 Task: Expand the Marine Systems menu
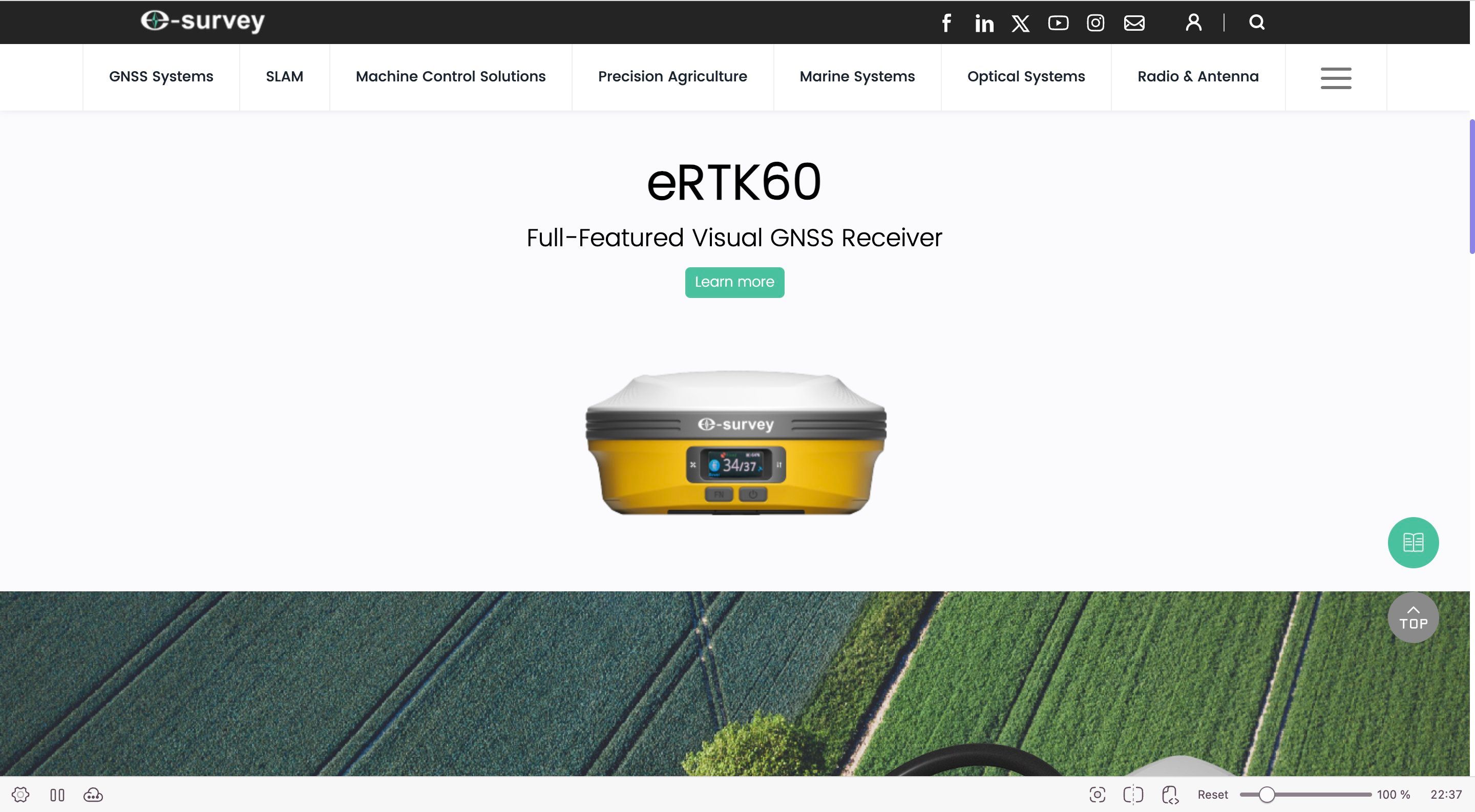857,76
